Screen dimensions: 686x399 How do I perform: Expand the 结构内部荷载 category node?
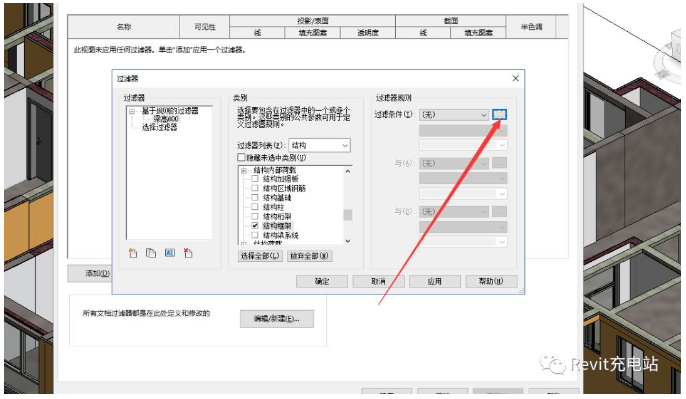pyautogui.click(x=244, y=171)
